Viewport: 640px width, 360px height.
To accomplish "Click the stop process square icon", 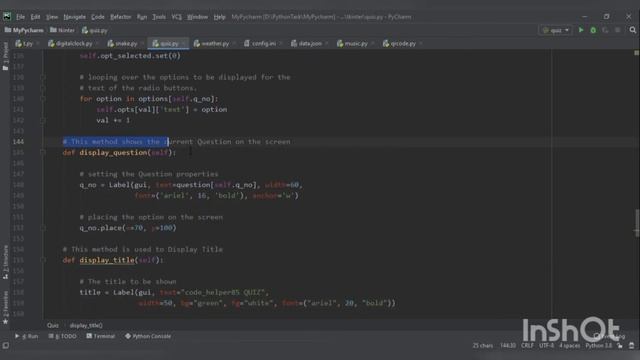I will (x=618, y=30).
